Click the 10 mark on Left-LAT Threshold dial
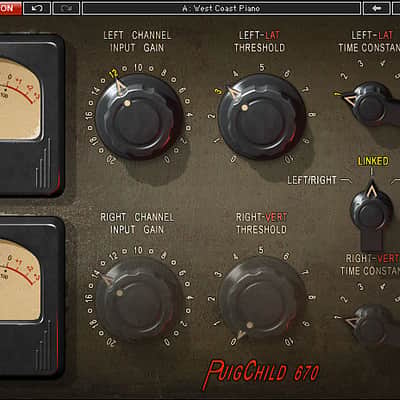 click(289, 160)
